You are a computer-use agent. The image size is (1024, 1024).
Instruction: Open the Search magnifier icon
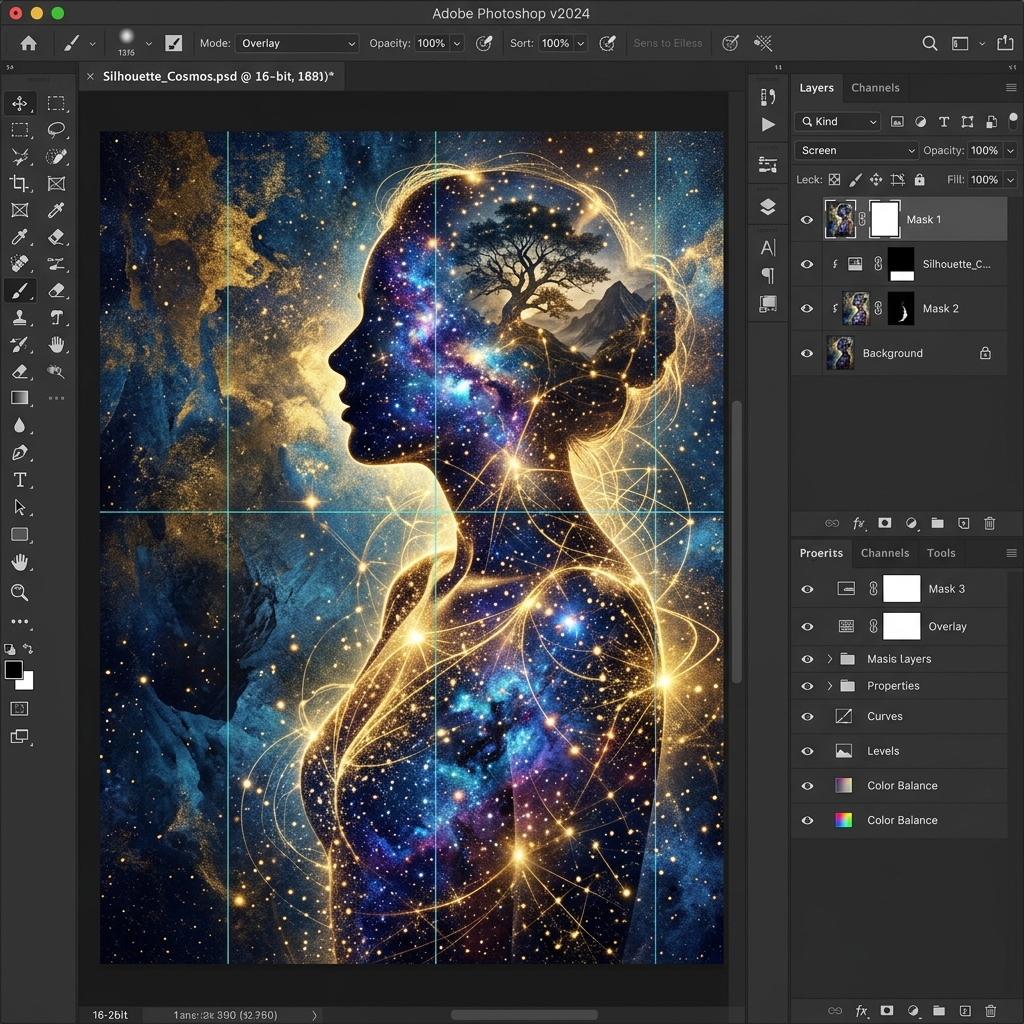tap(930, 43)
